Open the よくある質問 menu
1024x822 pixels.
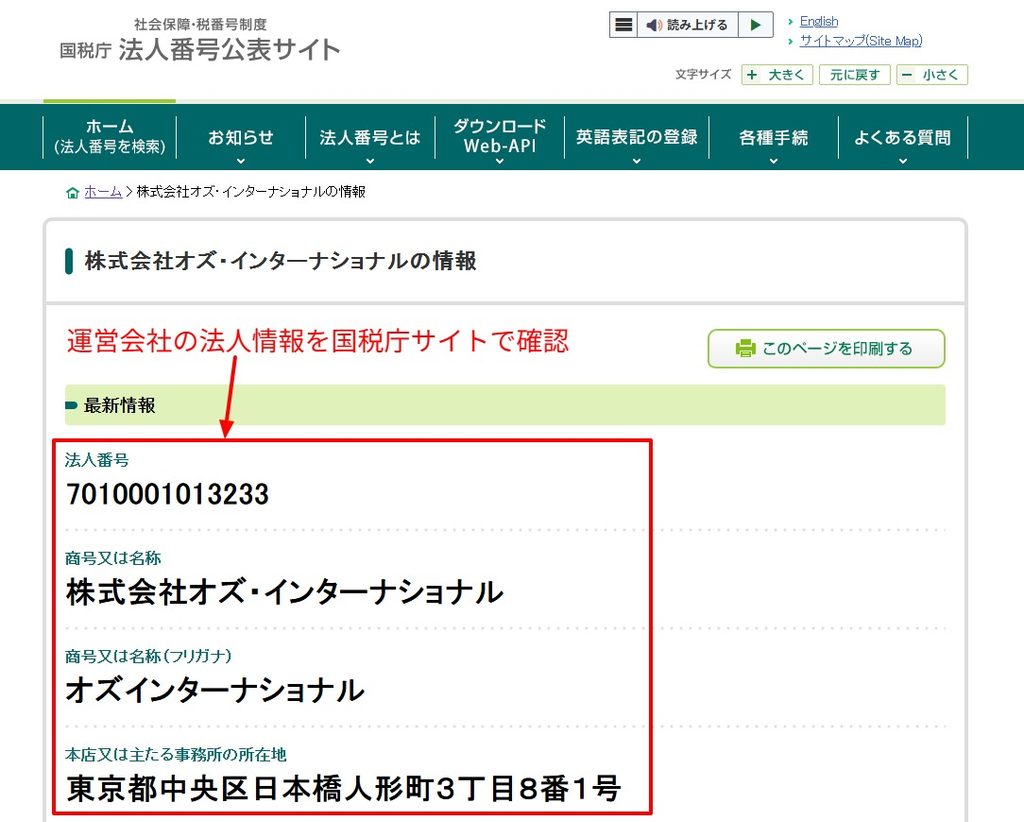(903, 137)
